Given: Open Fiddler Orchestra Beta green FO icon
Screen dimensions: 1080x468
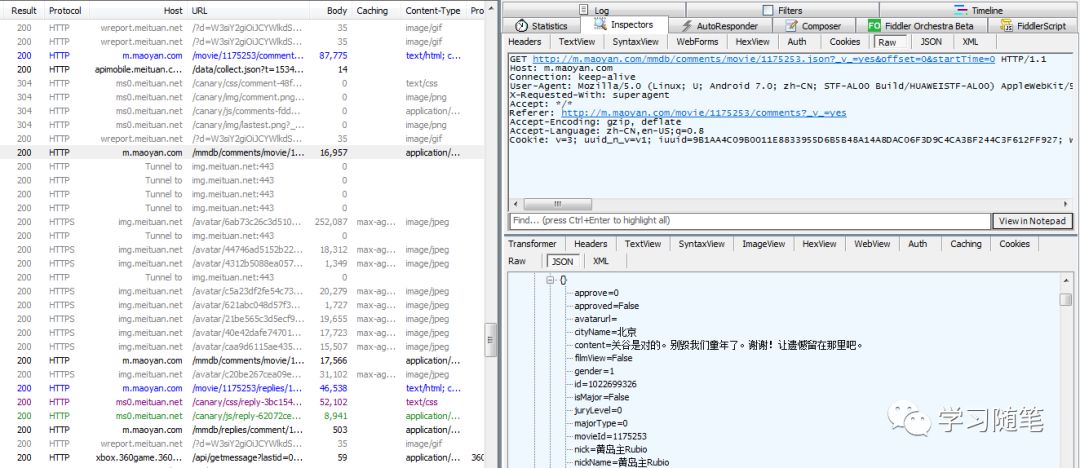Looking at the screenshot, I should pos(874,26).
